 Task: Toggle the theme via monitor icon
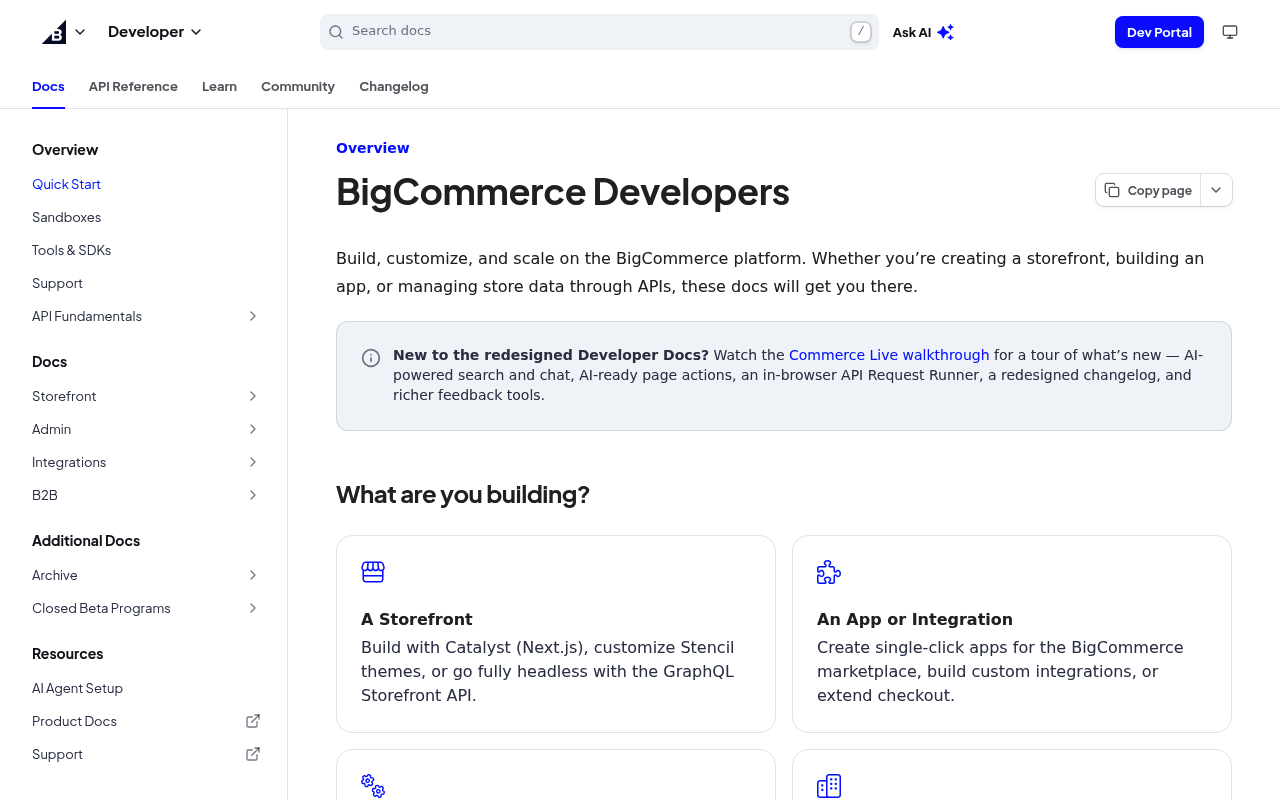[1230, 32]
